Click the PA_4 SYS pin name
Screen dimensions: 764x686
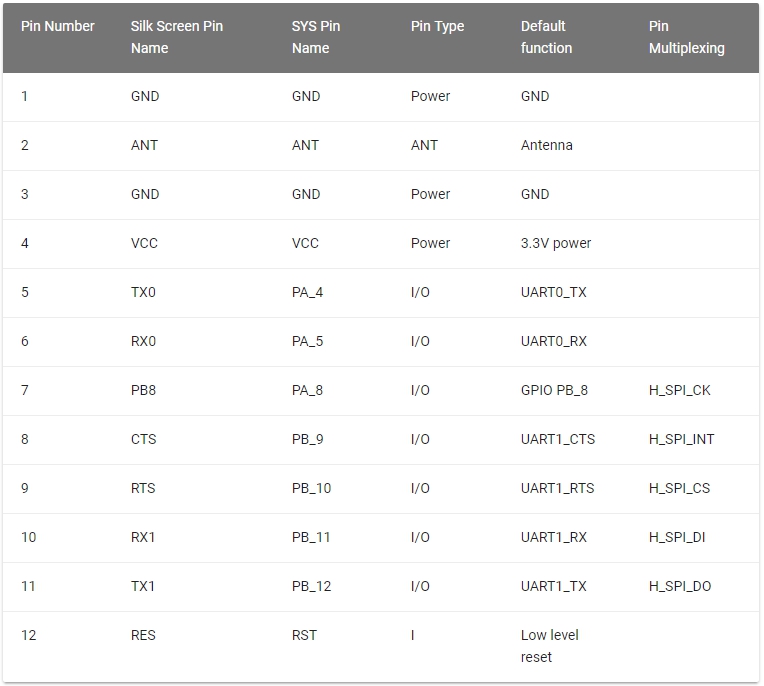[x=307, y=292]
